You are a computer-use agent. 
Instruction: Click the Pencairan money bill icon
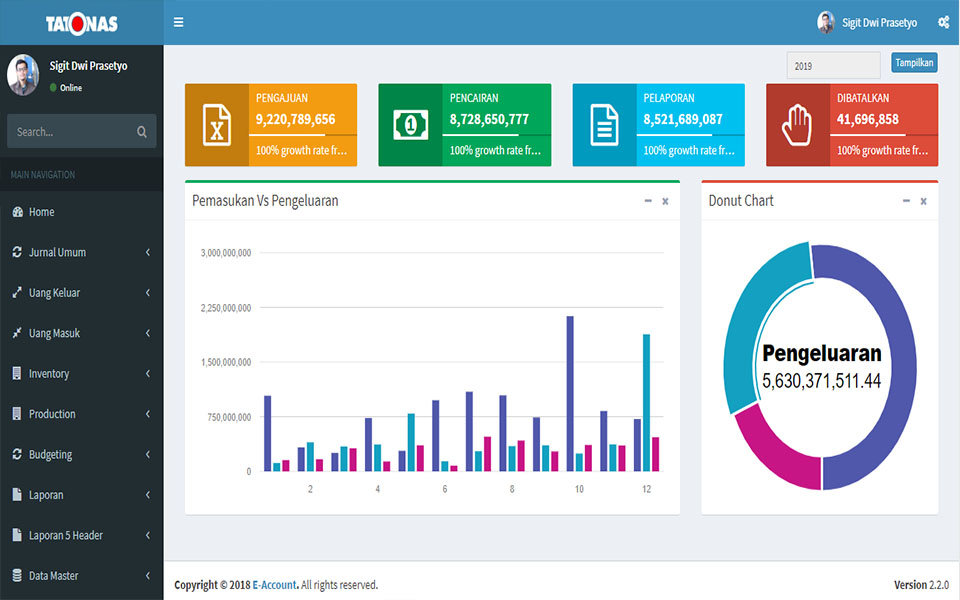[x=410, y=125]
